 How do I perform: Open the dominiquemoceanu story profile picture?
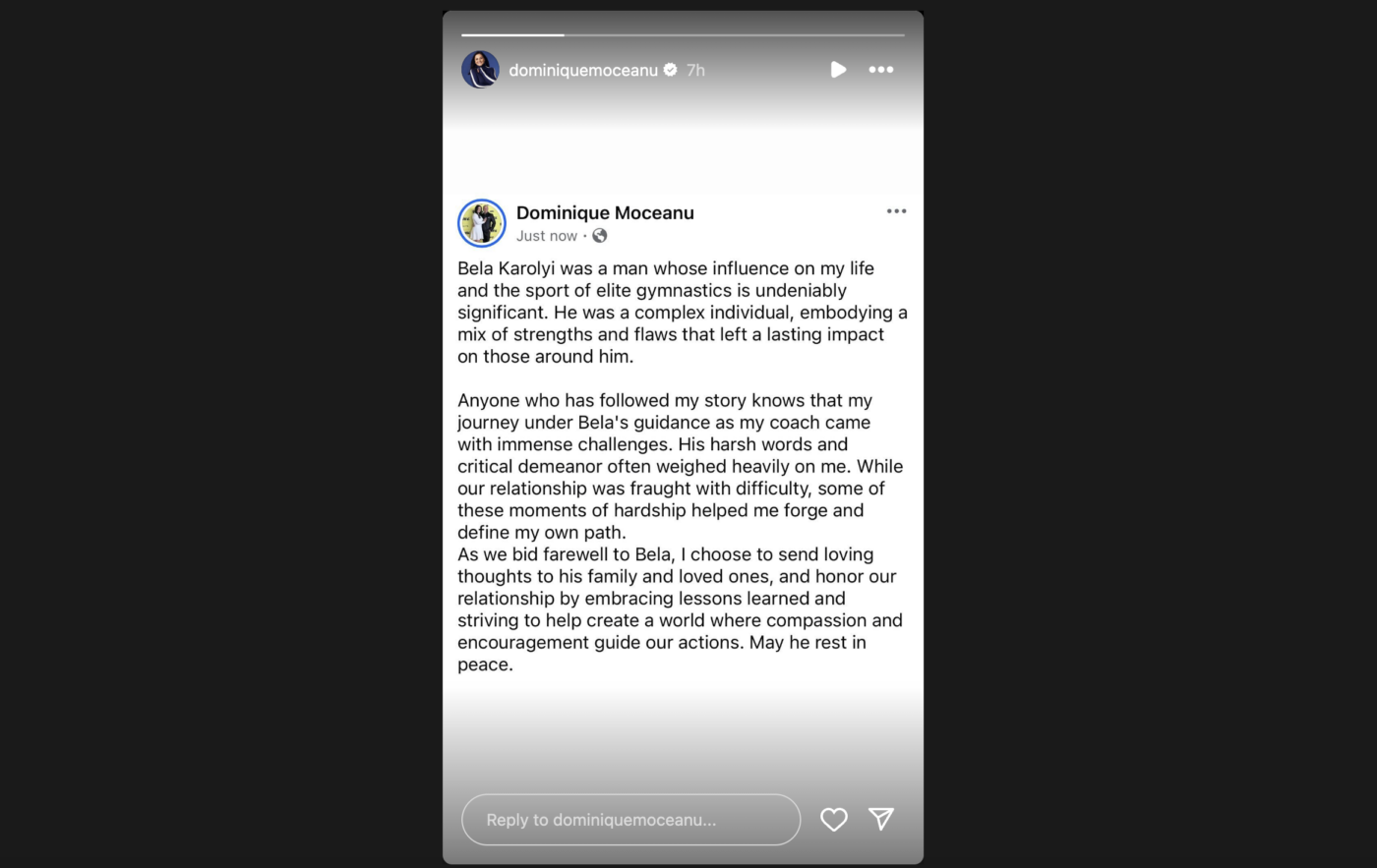pyautogui.click(x=480, y=70)
